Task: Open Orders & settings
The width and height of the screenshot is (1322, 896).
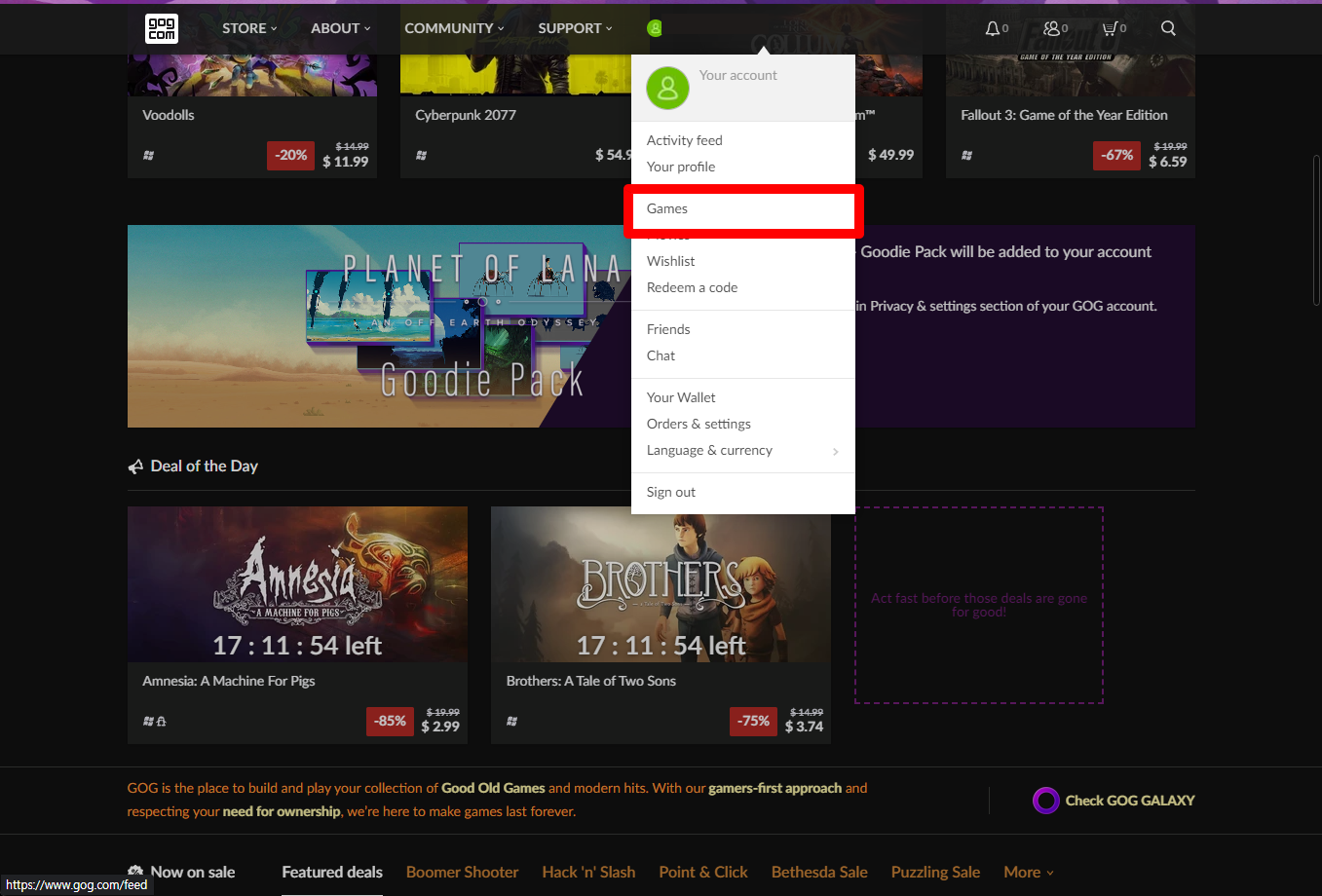Action: tap(699, 424)
